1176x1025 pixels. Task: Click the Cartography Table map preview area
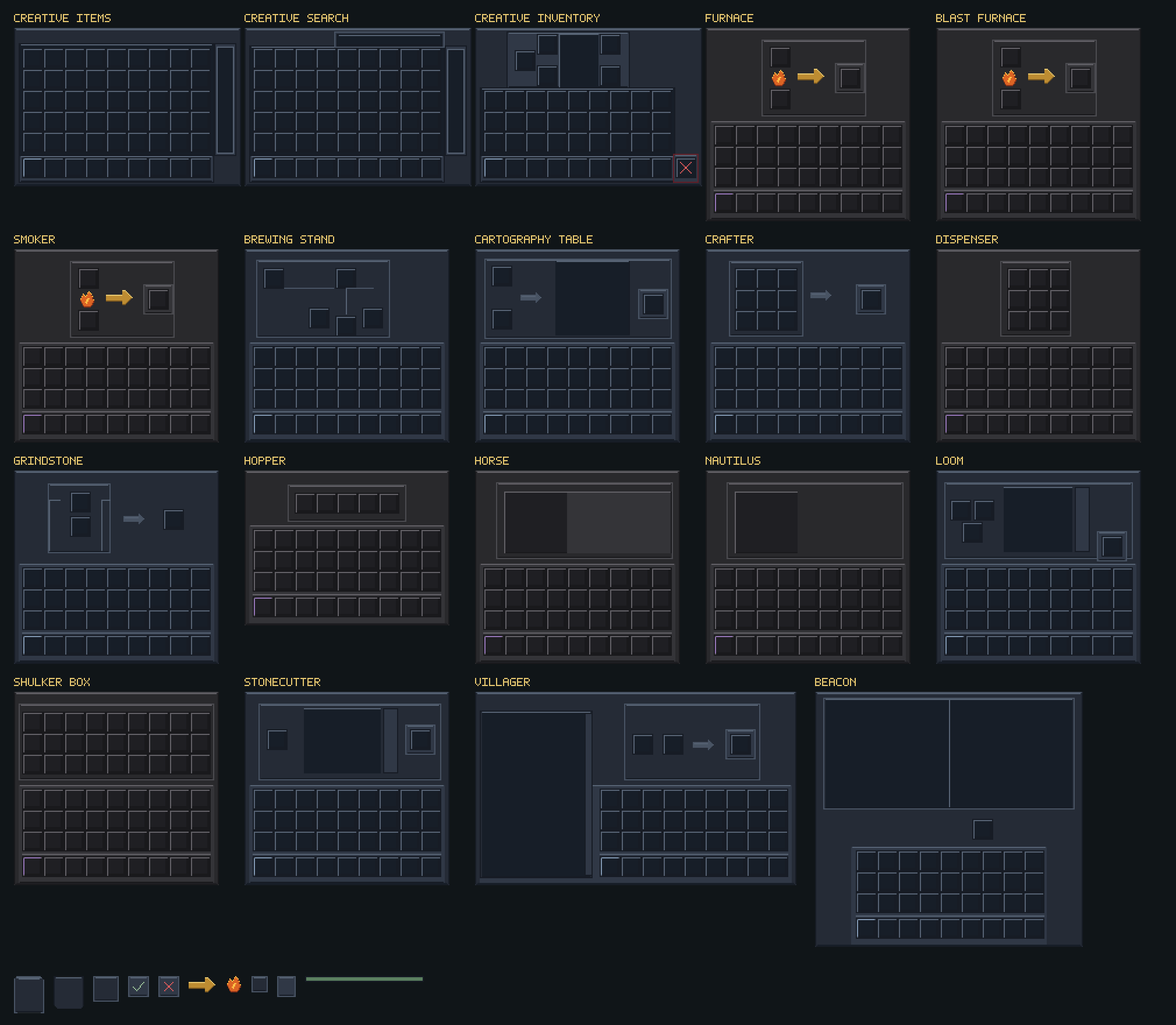(592, 298)
